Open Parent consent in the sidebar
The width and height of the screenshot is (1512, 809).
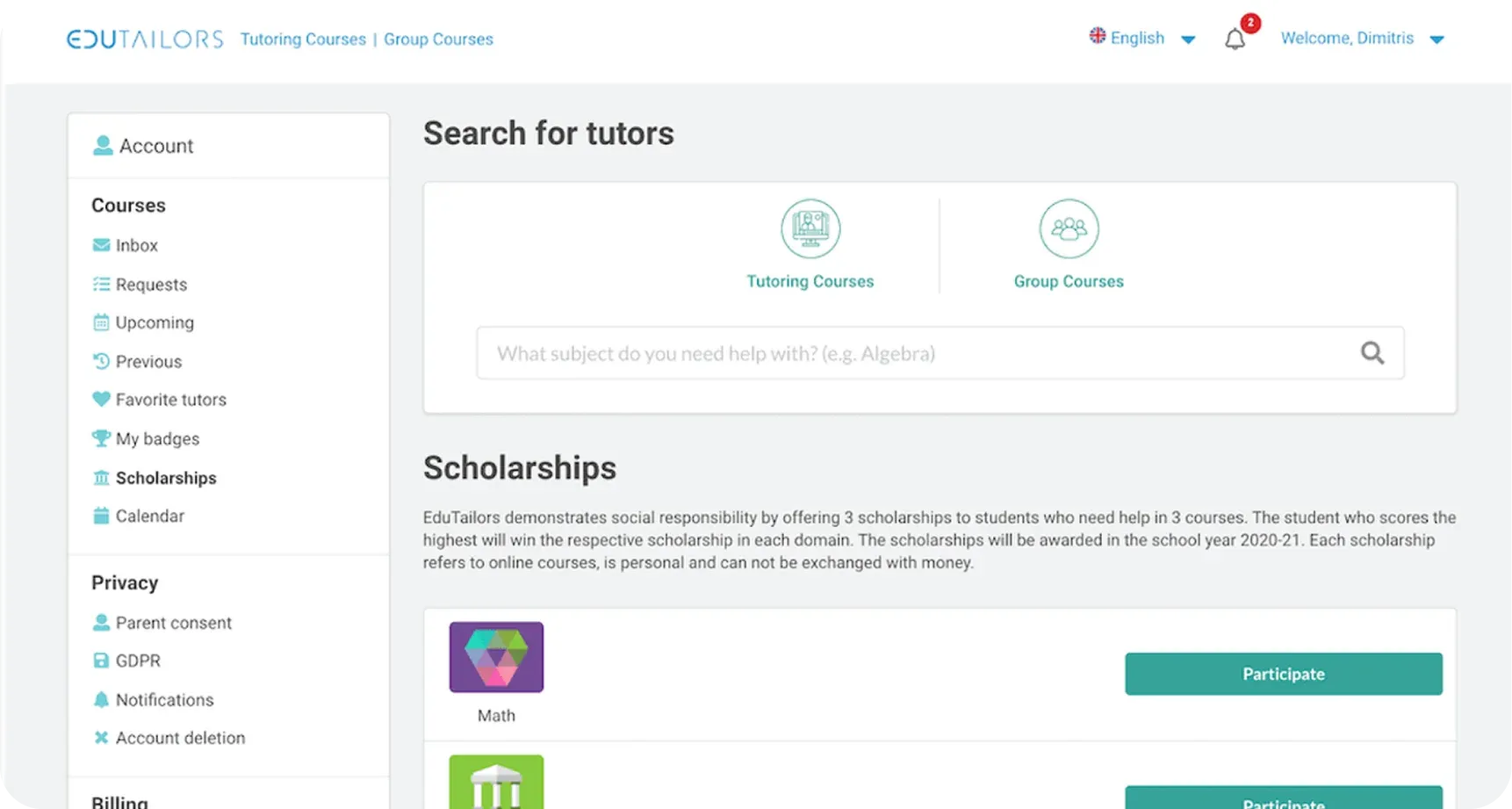tap(173, 623)
